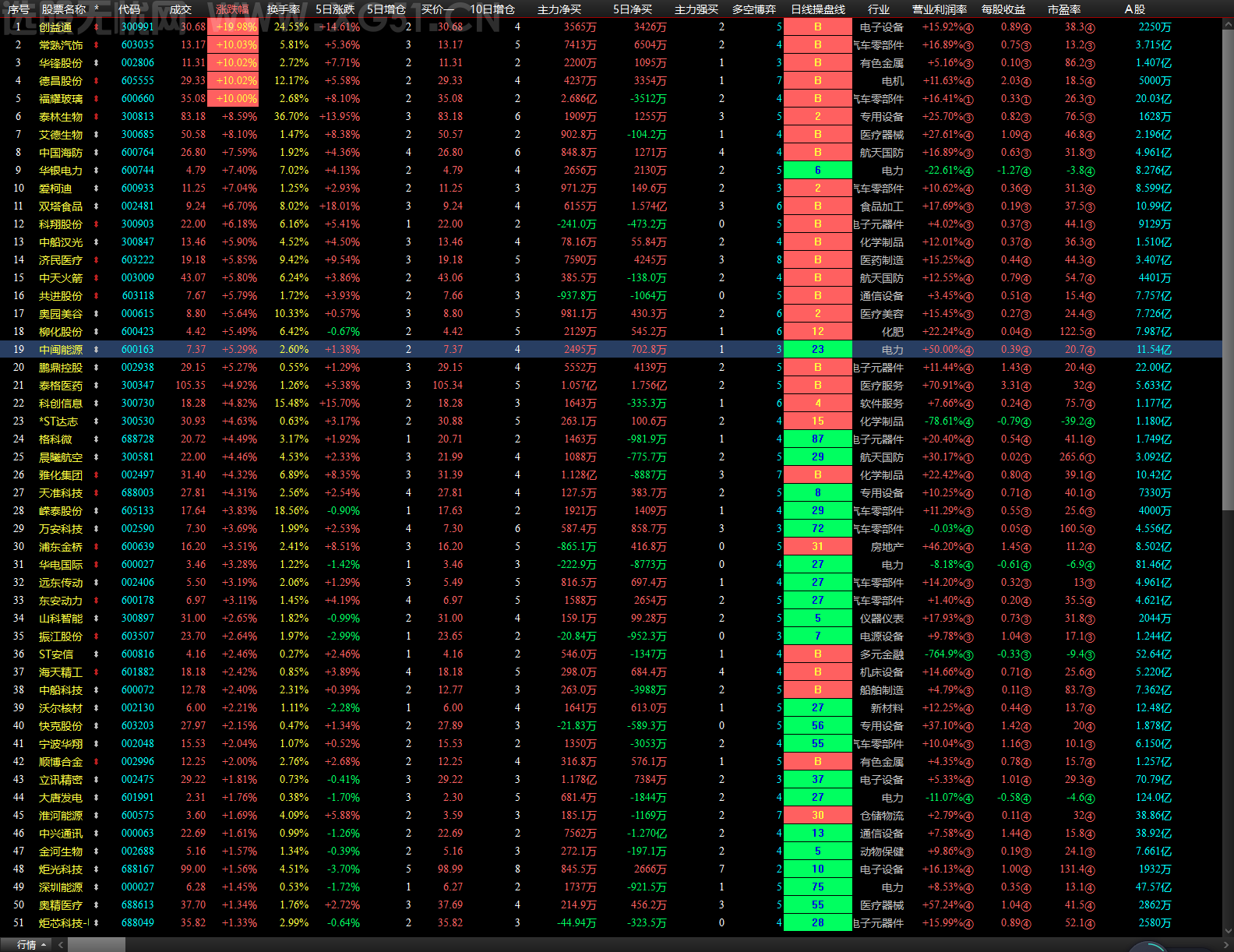Click the marker icon beside 中国海防
Image resolution: width=1234 pixels, height=952 pixels.
tap(97, 153)
